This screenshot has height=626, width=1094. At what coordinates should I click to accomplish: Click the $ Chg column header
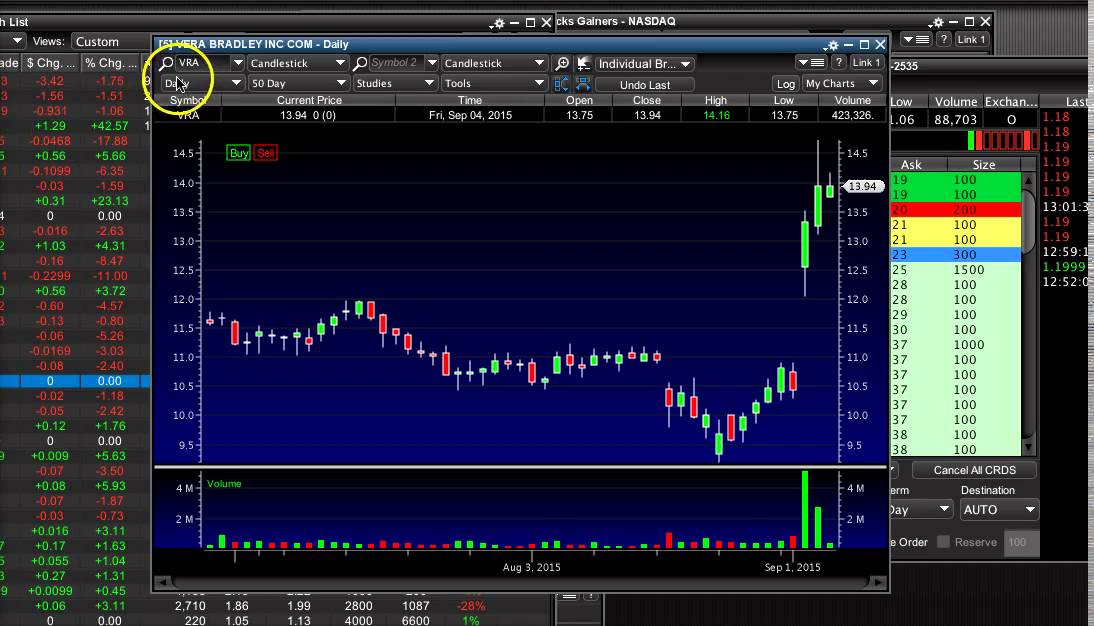point(50,64)
